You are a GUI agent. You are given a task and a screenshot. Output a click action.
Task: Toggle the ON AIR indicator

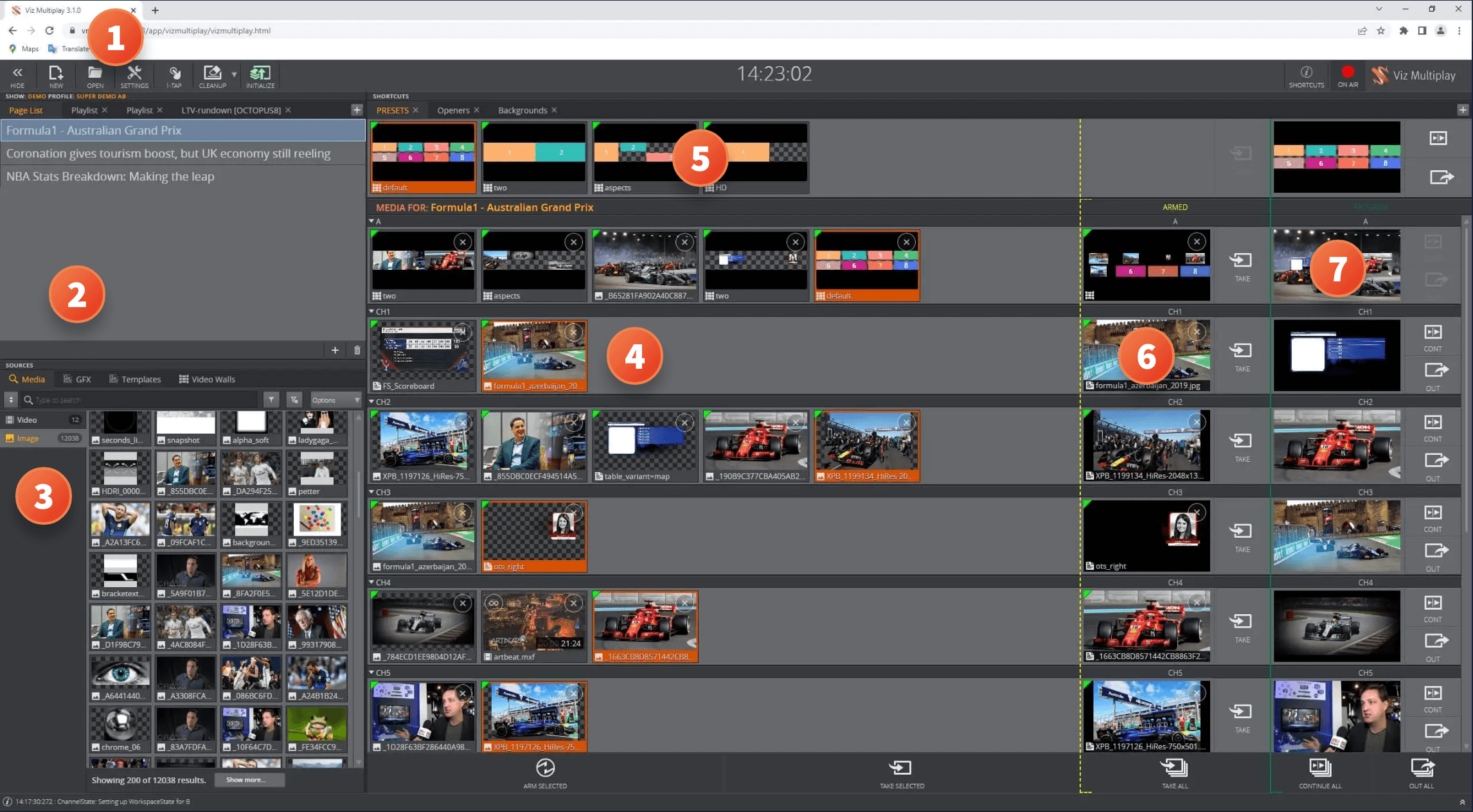click(1348, 73)
